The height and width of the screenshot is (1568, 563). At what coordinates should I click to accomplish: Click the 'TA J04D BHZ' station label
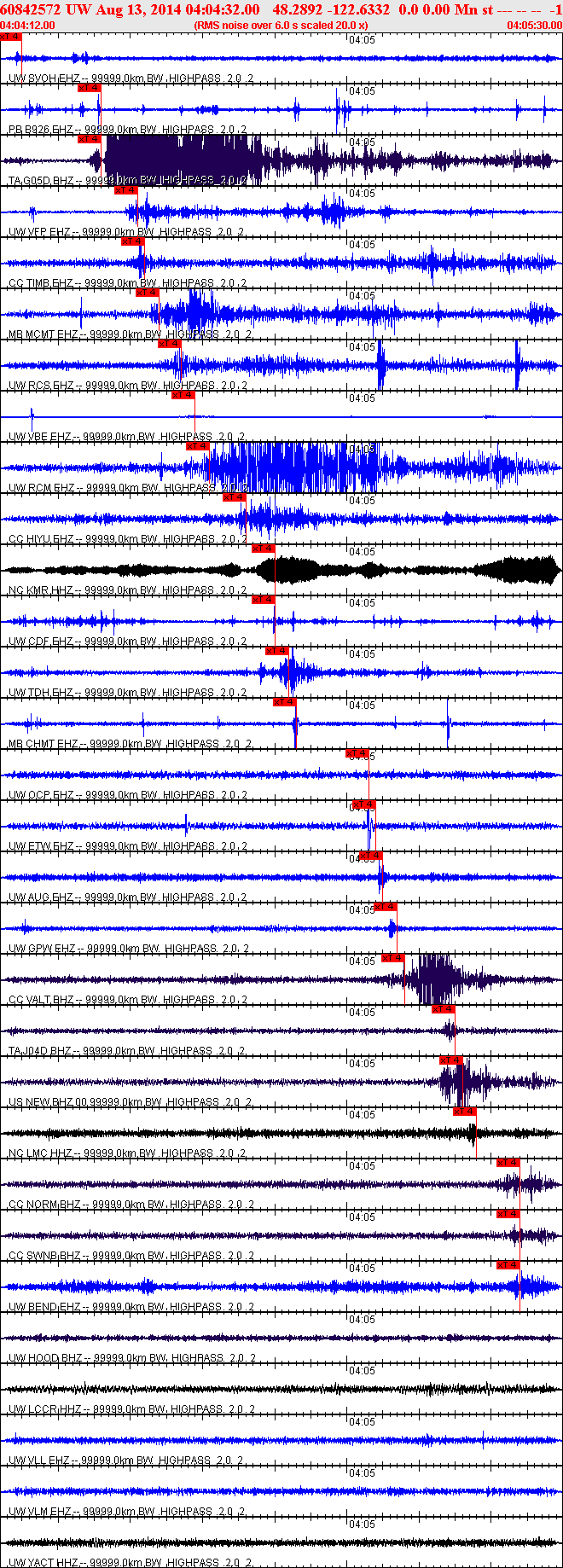pyautogui.click(x=40, y=1051)
